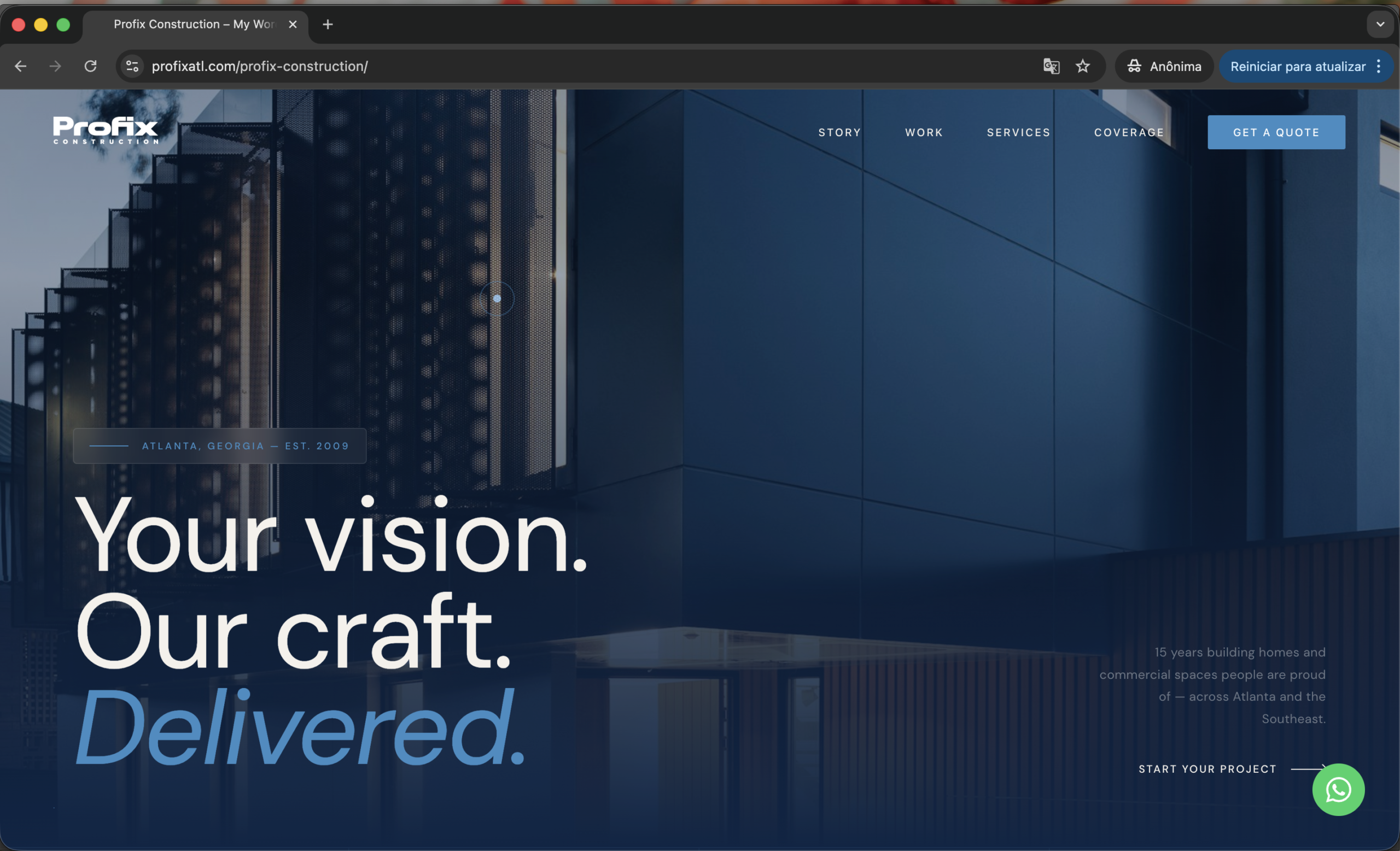Maximize window using green button
Screen dimensions: 1400x851
tap(63, 25)
